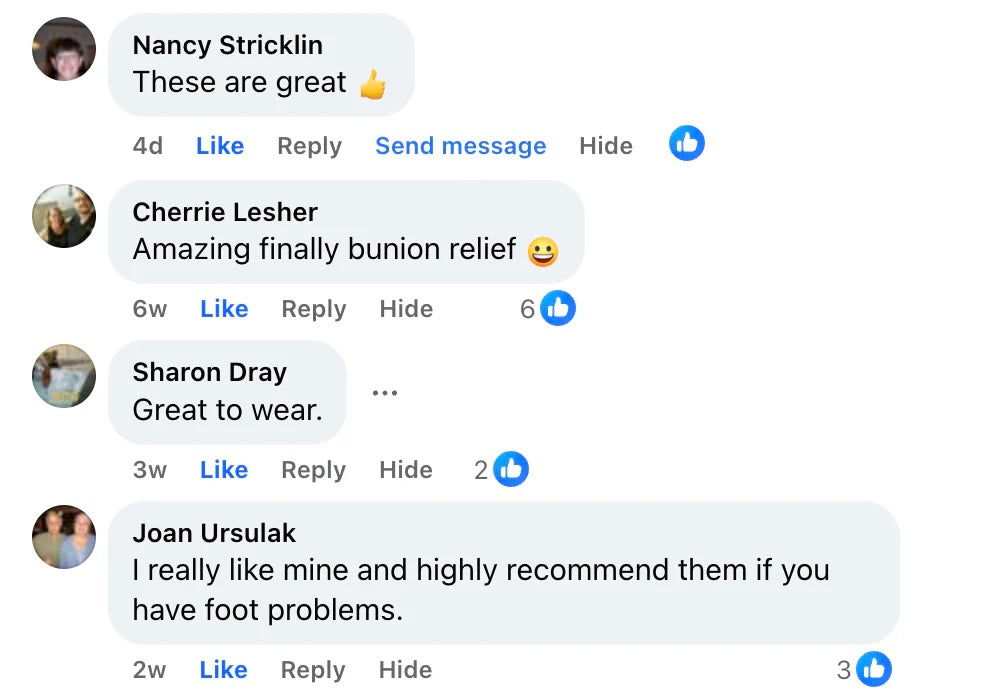The width and height of the screenshot is (990, 690).
Task: Send message to Nancy Stricklin
Action: pos(460,146)
